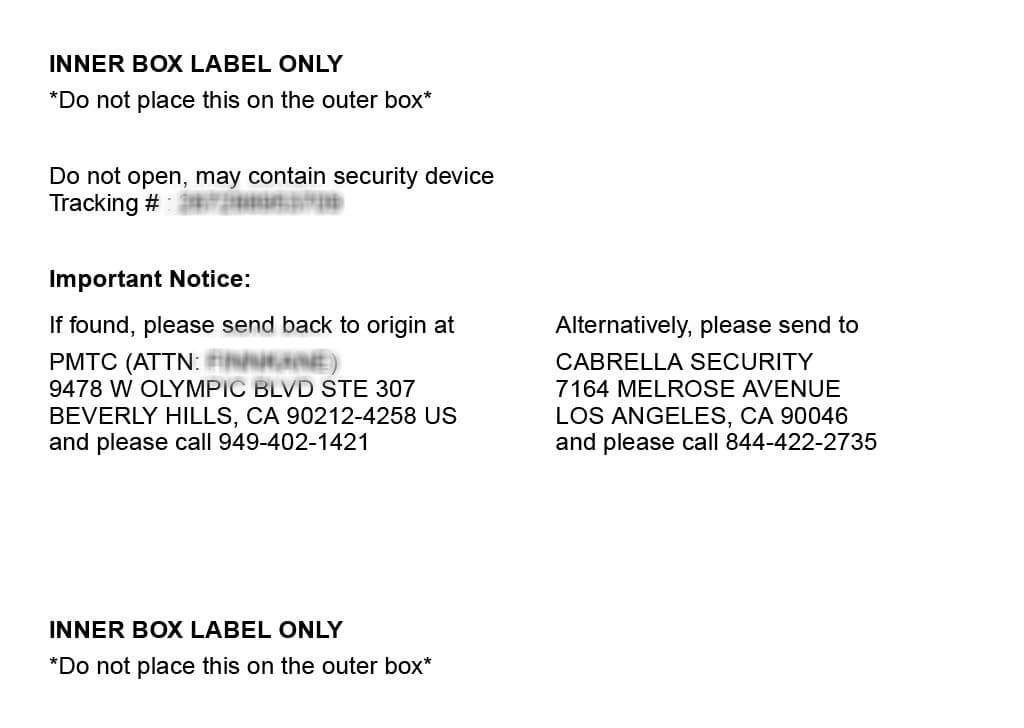The image size is (1024, 728).
Task: Click the top outer box warning line
Action: pos(240,100)
